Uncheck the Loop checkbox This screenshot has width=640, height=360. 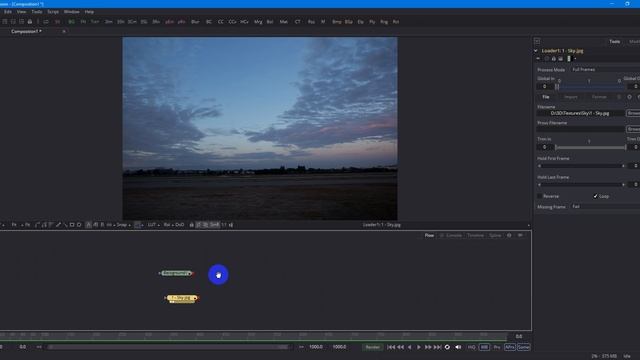[x=595, y=196]
